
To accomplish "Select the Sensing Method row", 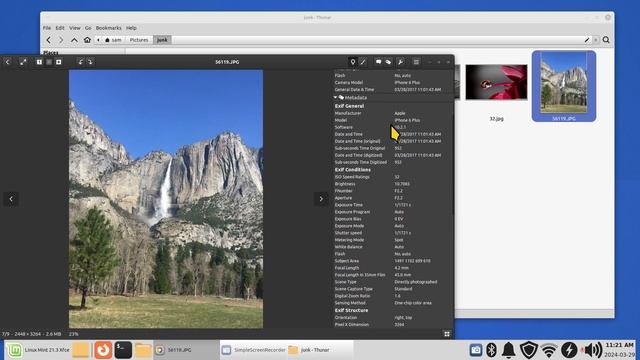I will click(x=392, y=303).
